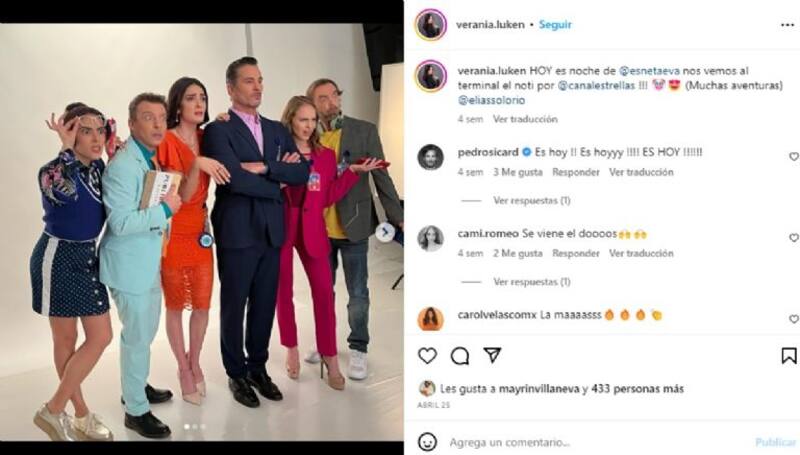Viewport: 800px width, 455px height.
Task: Expand replies under pedrosicard's comment
Action: tap(532, 200)
